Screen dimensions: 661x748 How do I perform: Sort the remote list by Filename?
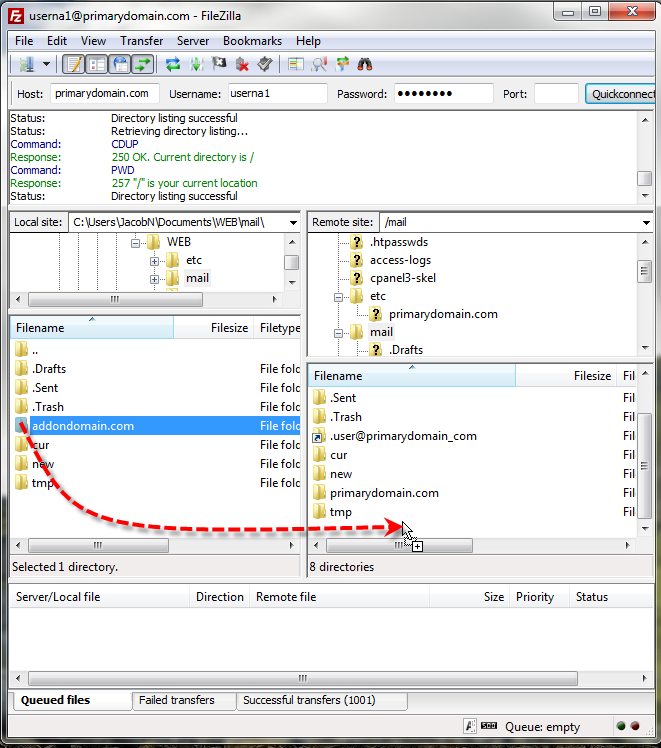[412, 376]
